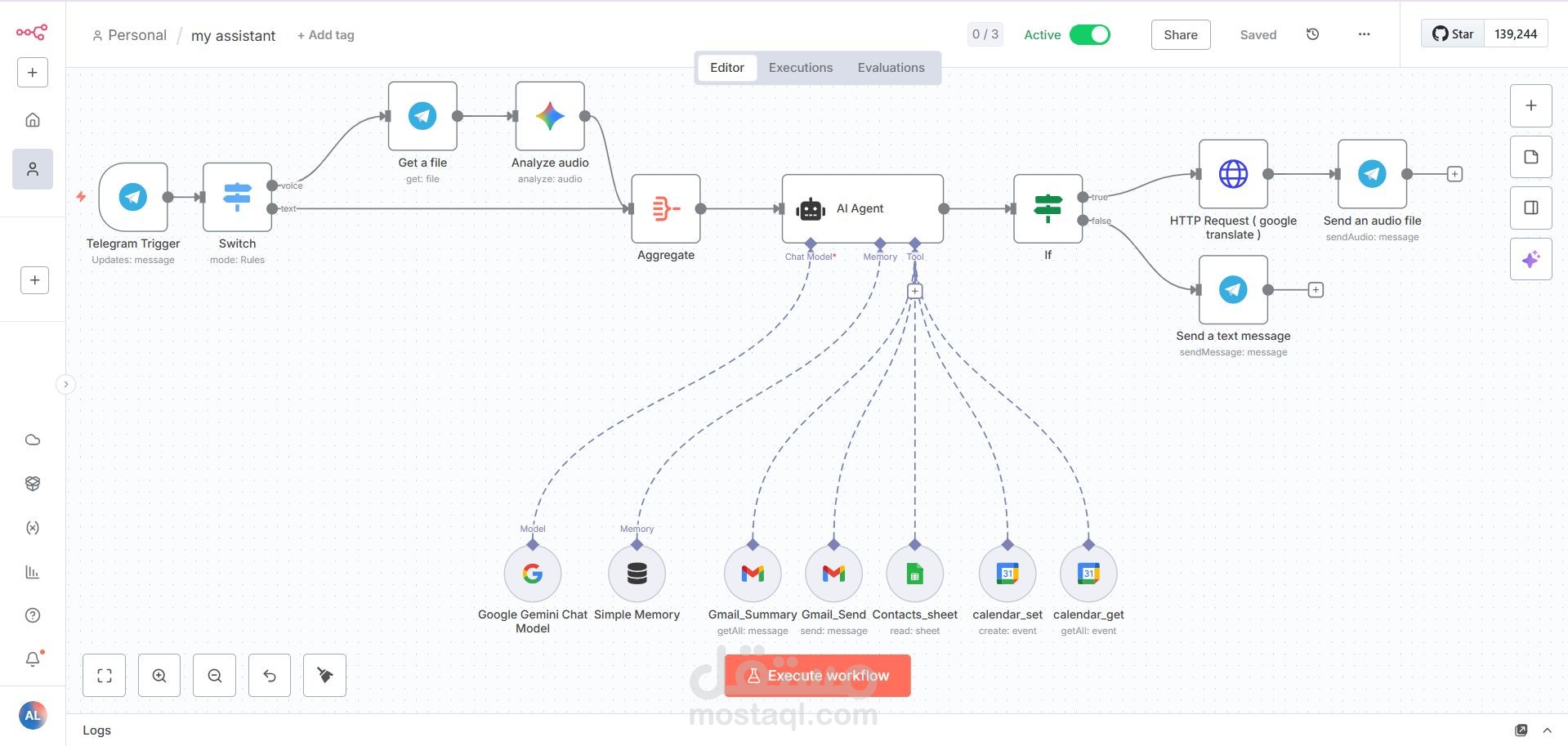Open the Personal project breadcrumb
This screenshot has height=746, width=1568.
tap(129, 35)
